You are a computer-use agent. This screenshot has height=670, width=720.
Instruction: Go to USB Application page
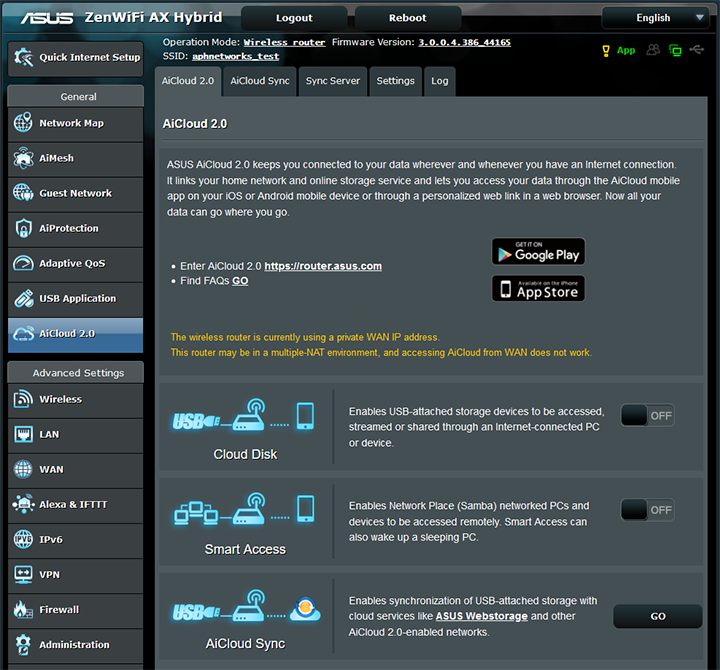click(x=75, y=298)
